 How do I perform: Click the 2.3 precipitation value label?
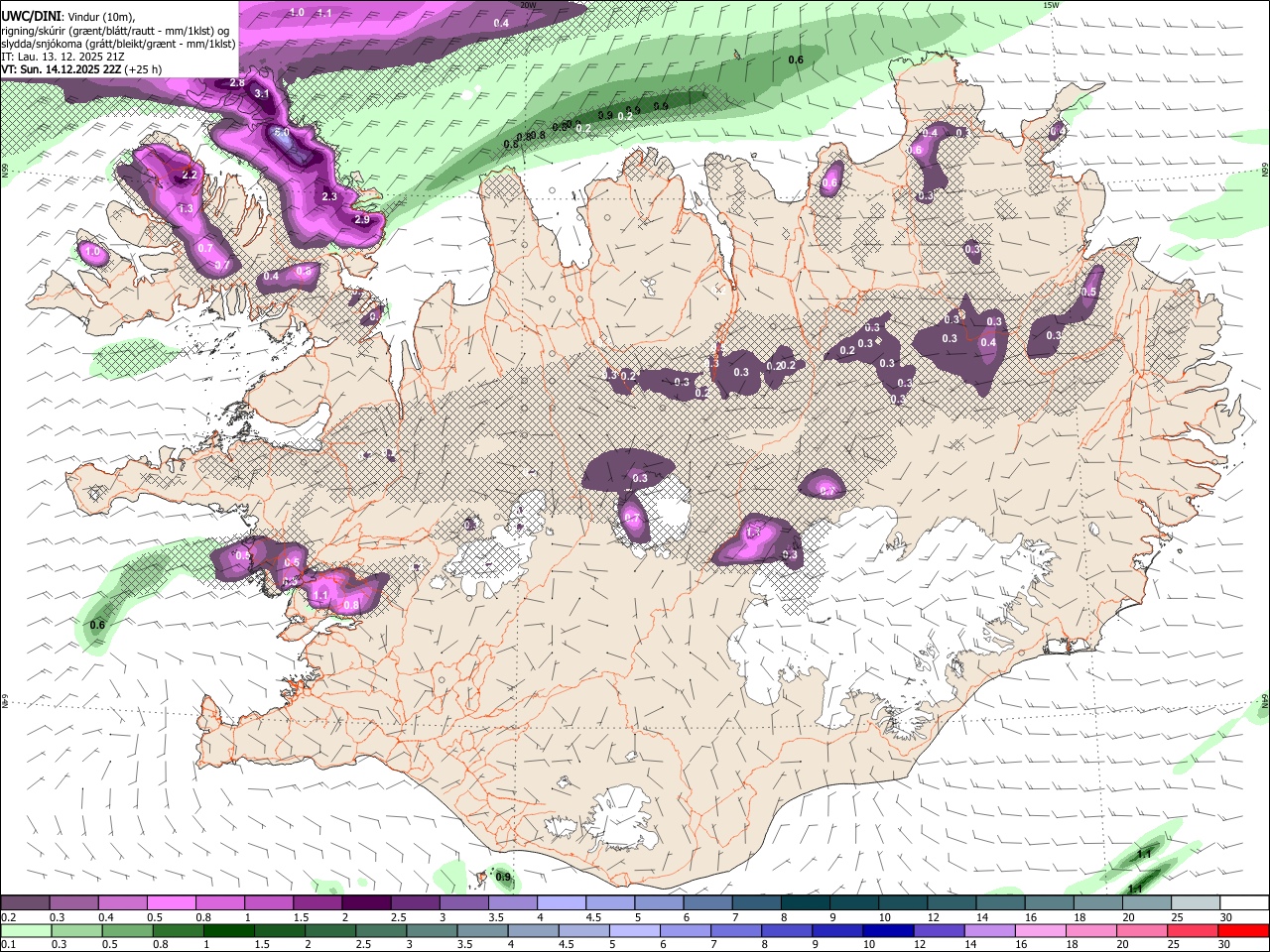tap(330, 196)
